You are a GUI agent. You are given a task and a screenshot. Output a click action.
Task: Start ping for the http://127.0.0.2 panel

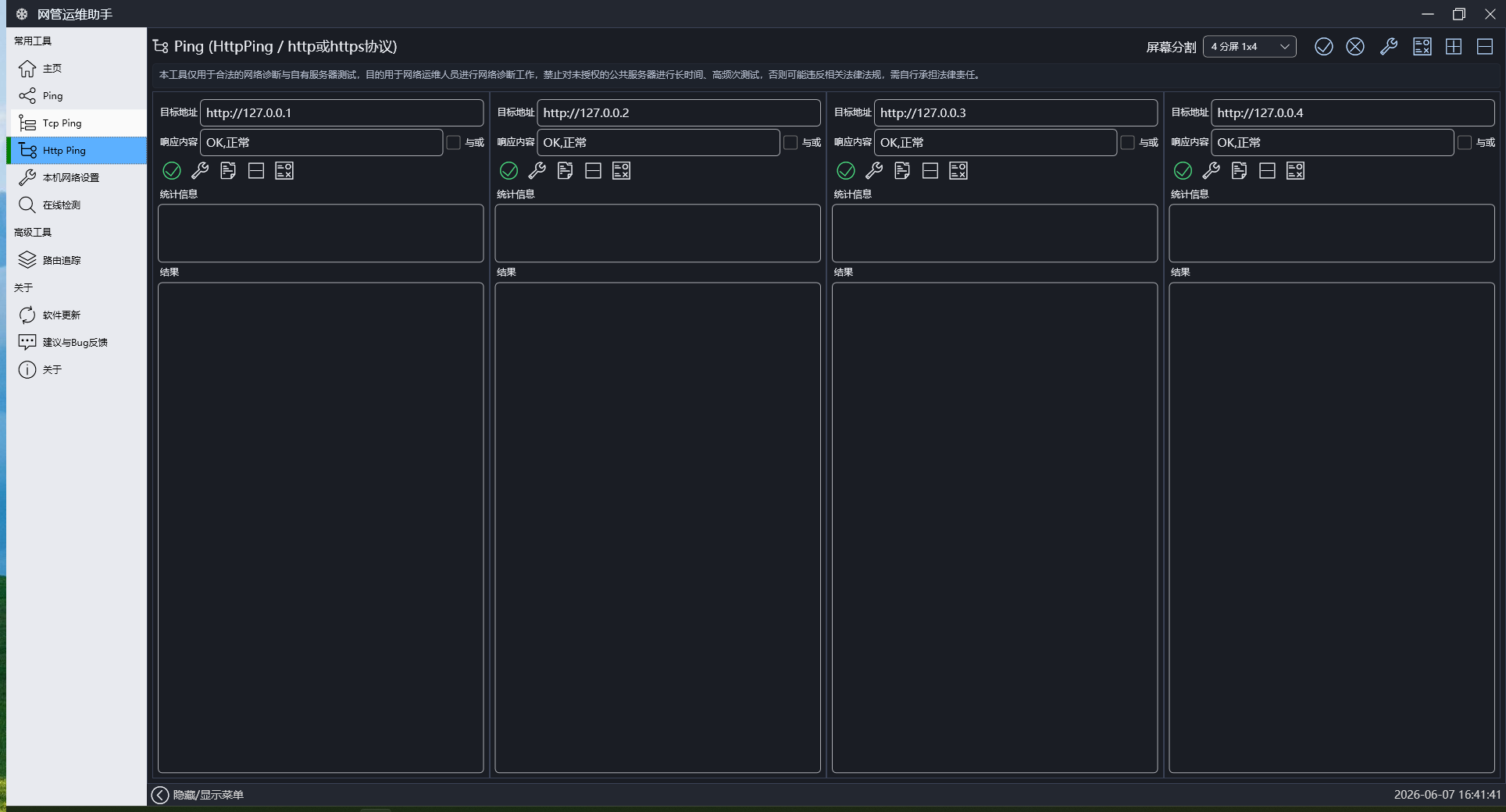509,170
